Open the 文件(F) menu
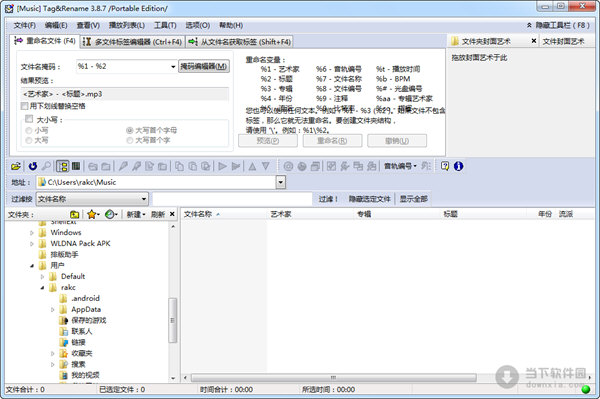This screenshot has height=399, width=600. tap(25, 25)
